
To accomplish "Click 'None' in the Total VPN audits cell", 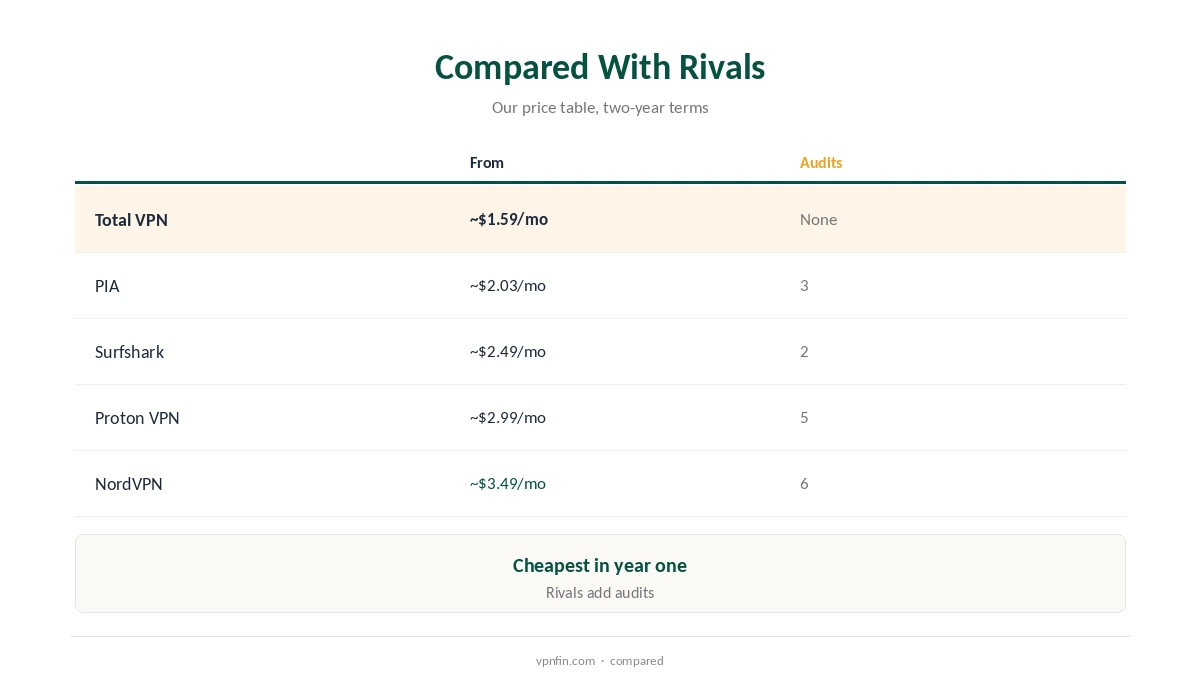I will [x=818, y=220].
